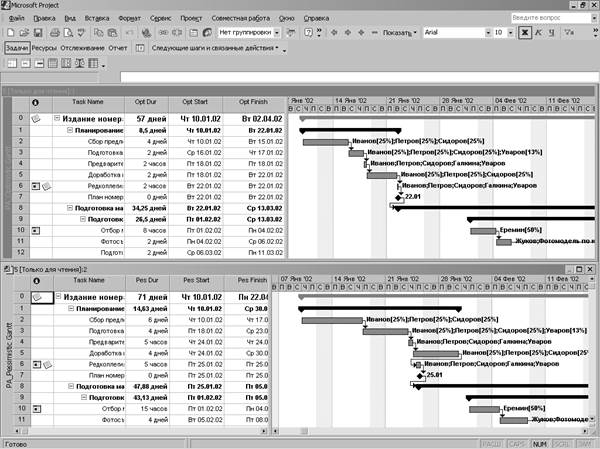
Task: Collapse 'Планирование' summary in upper pane
Action: coord(70,131)
